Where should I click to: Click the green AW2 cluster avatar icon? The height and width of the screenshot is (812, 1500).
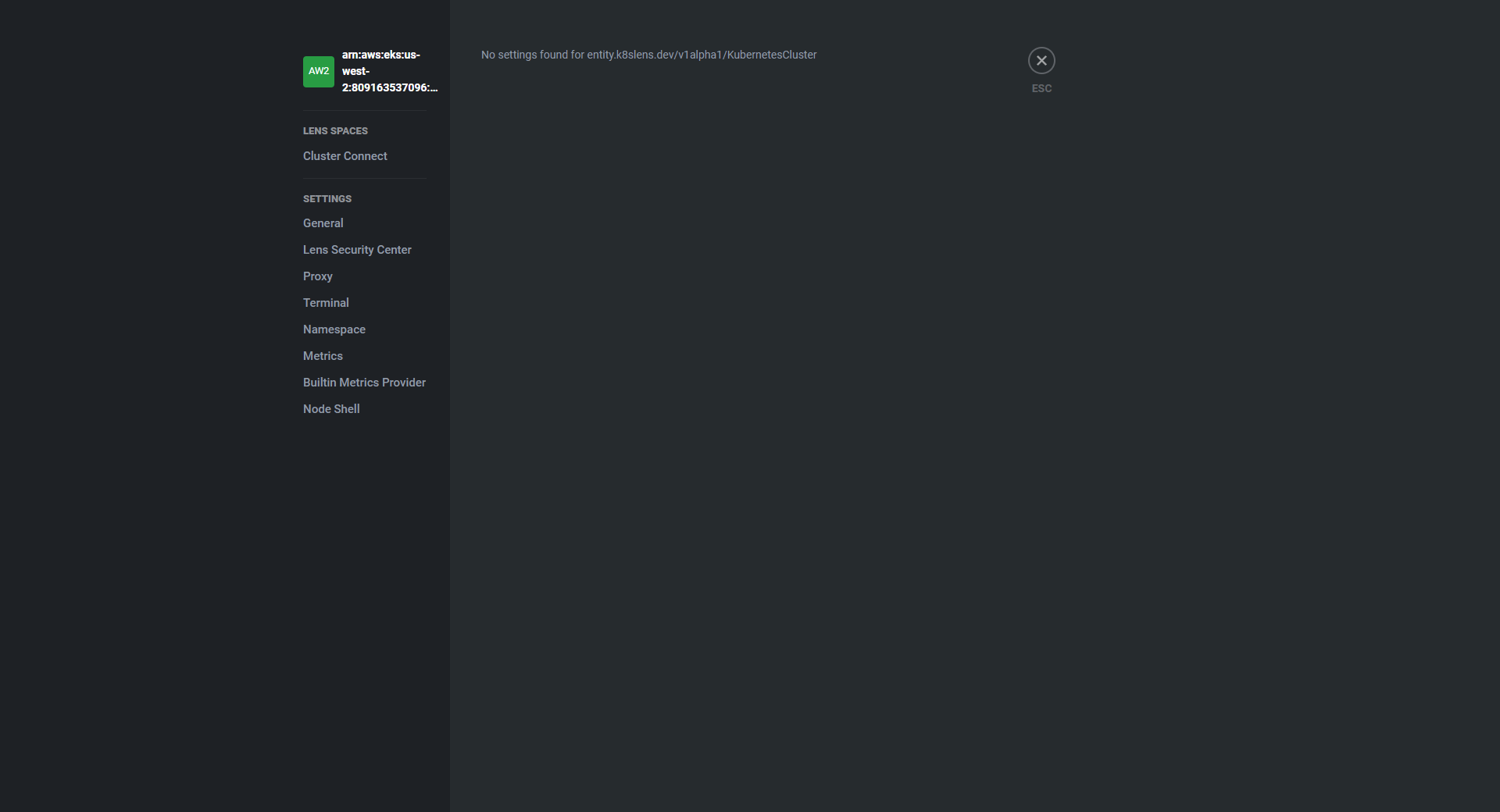[x=318, y=71]
